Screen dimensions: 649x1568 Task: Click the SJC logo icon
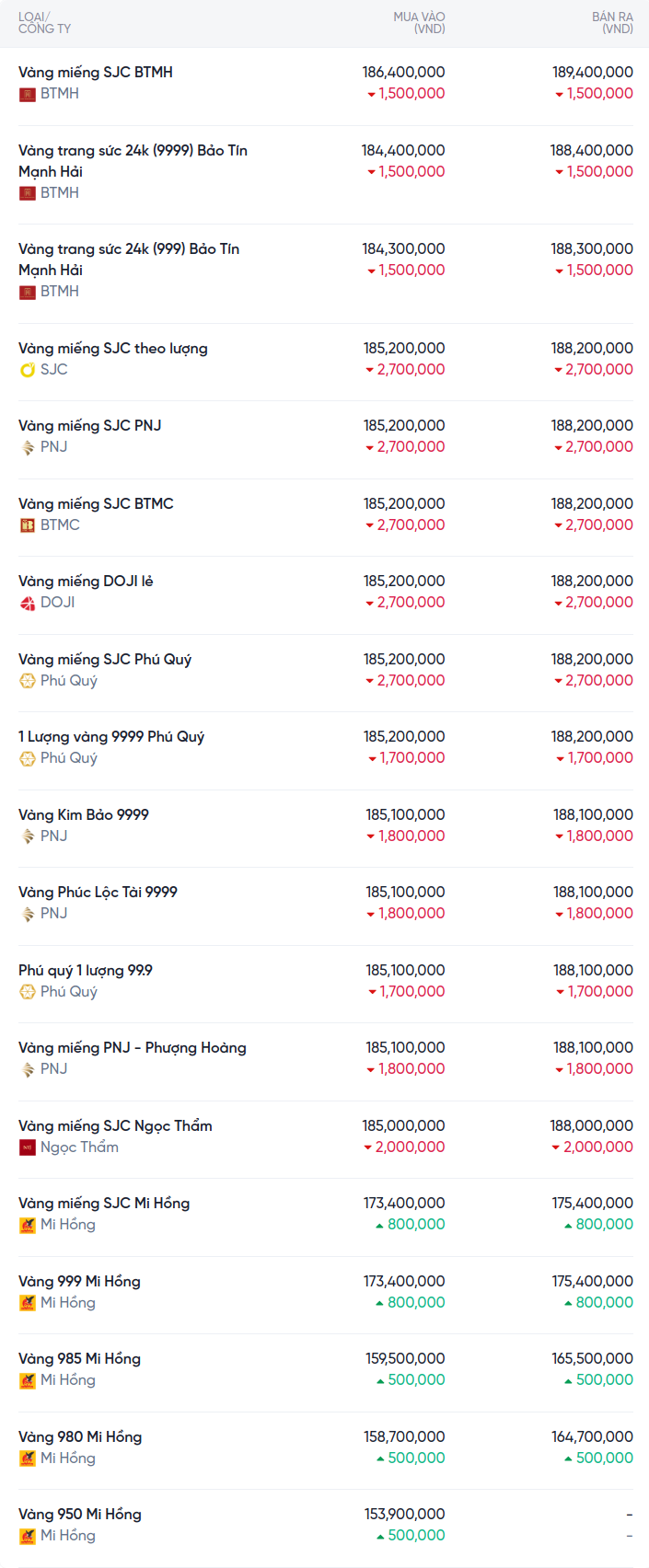pyautogui.click(x=28, y=370)
